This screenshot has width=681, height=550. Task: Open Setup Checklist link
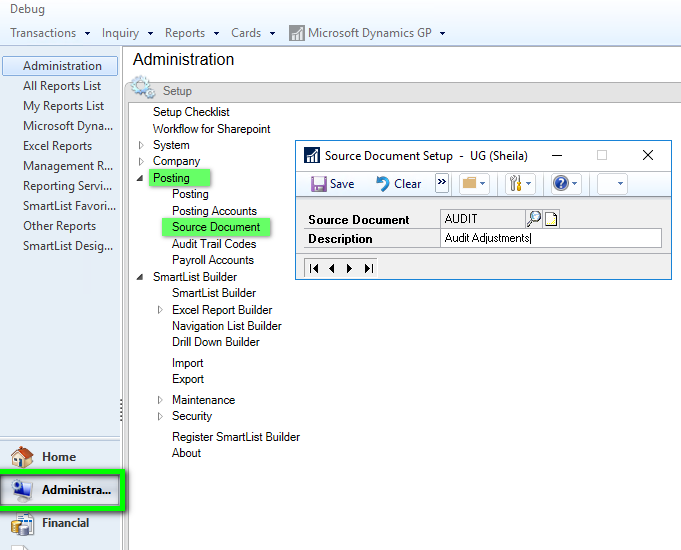click(191, 112)
